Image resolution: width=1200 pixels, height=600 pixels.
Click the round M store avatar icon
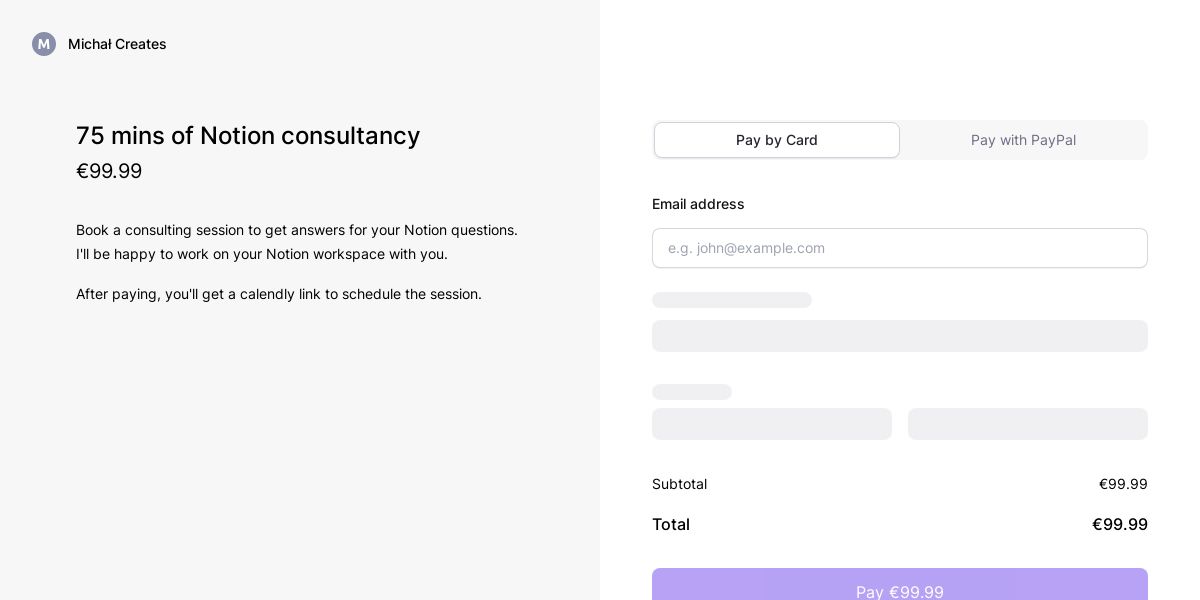(x=44, y=44)
